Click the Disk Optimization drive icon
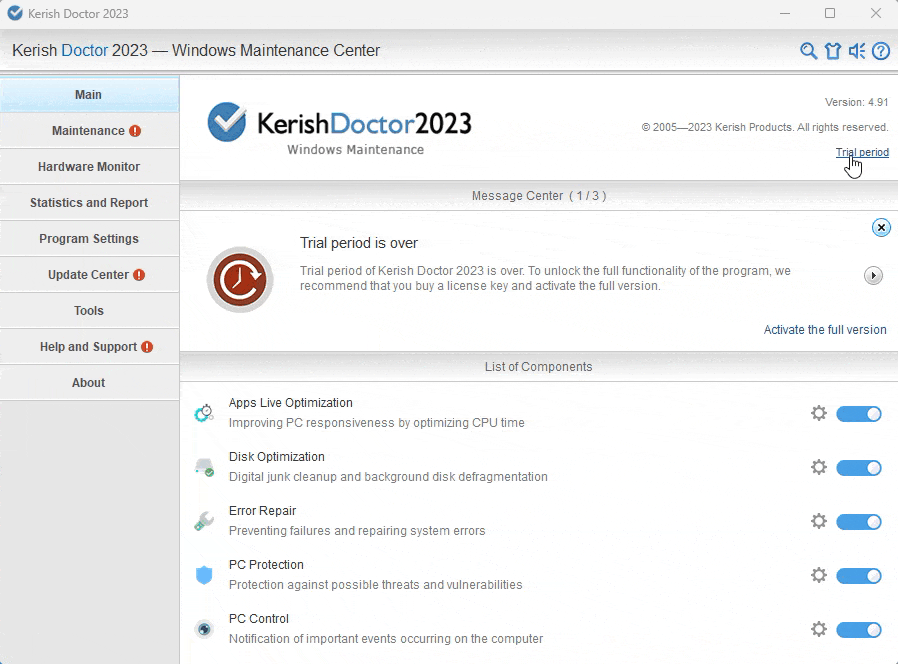Viewport: 898px width, 664px height. click(x=204, y=467)
